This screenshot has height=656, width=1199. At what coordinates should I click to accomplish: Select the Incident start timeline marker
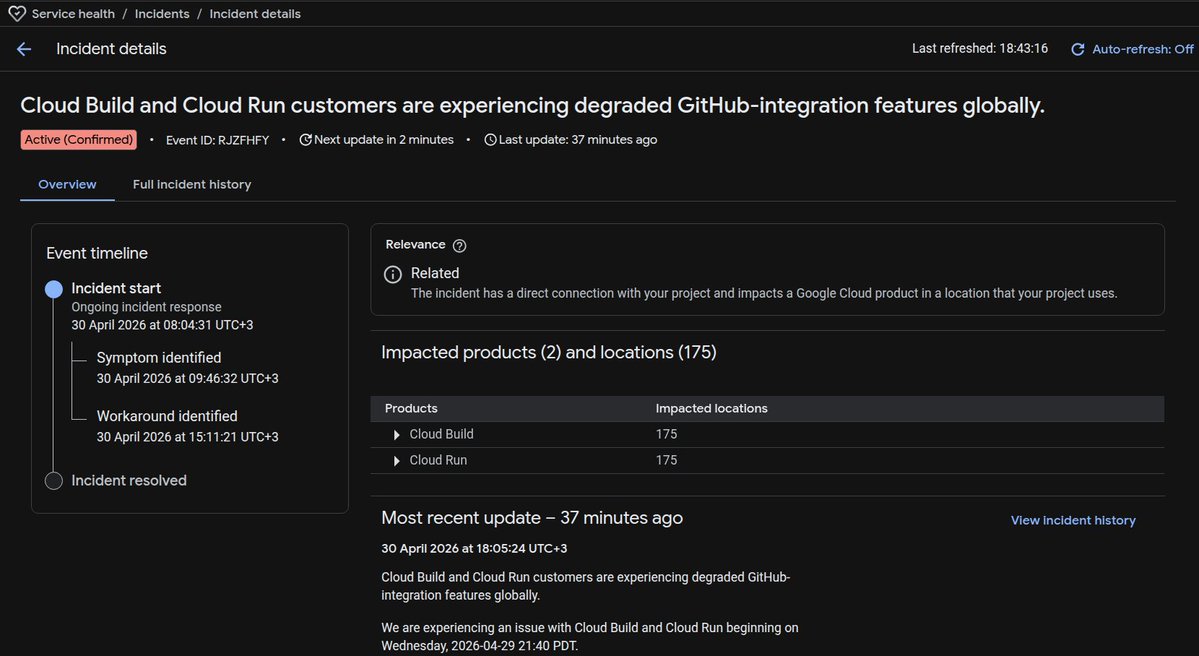click(54, 289)
